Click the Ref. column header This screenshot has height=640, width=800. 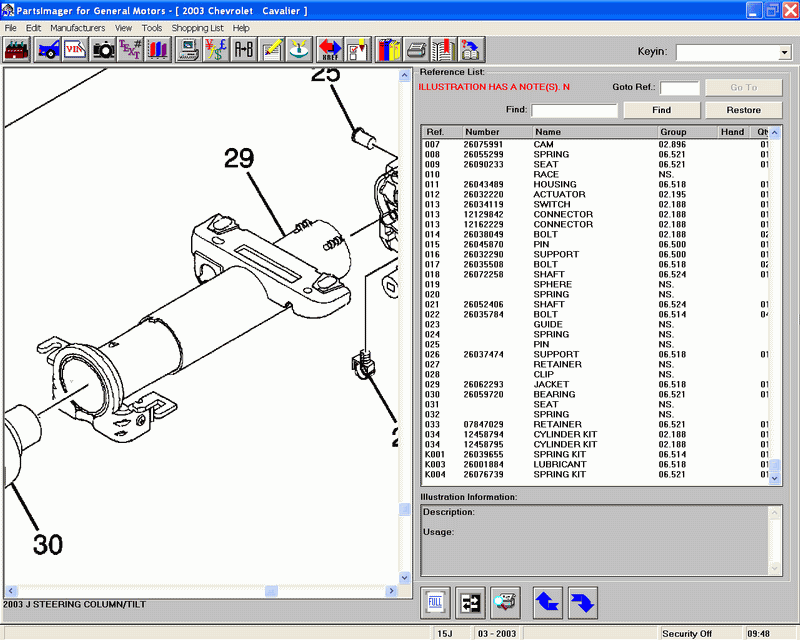coord(442,132)
